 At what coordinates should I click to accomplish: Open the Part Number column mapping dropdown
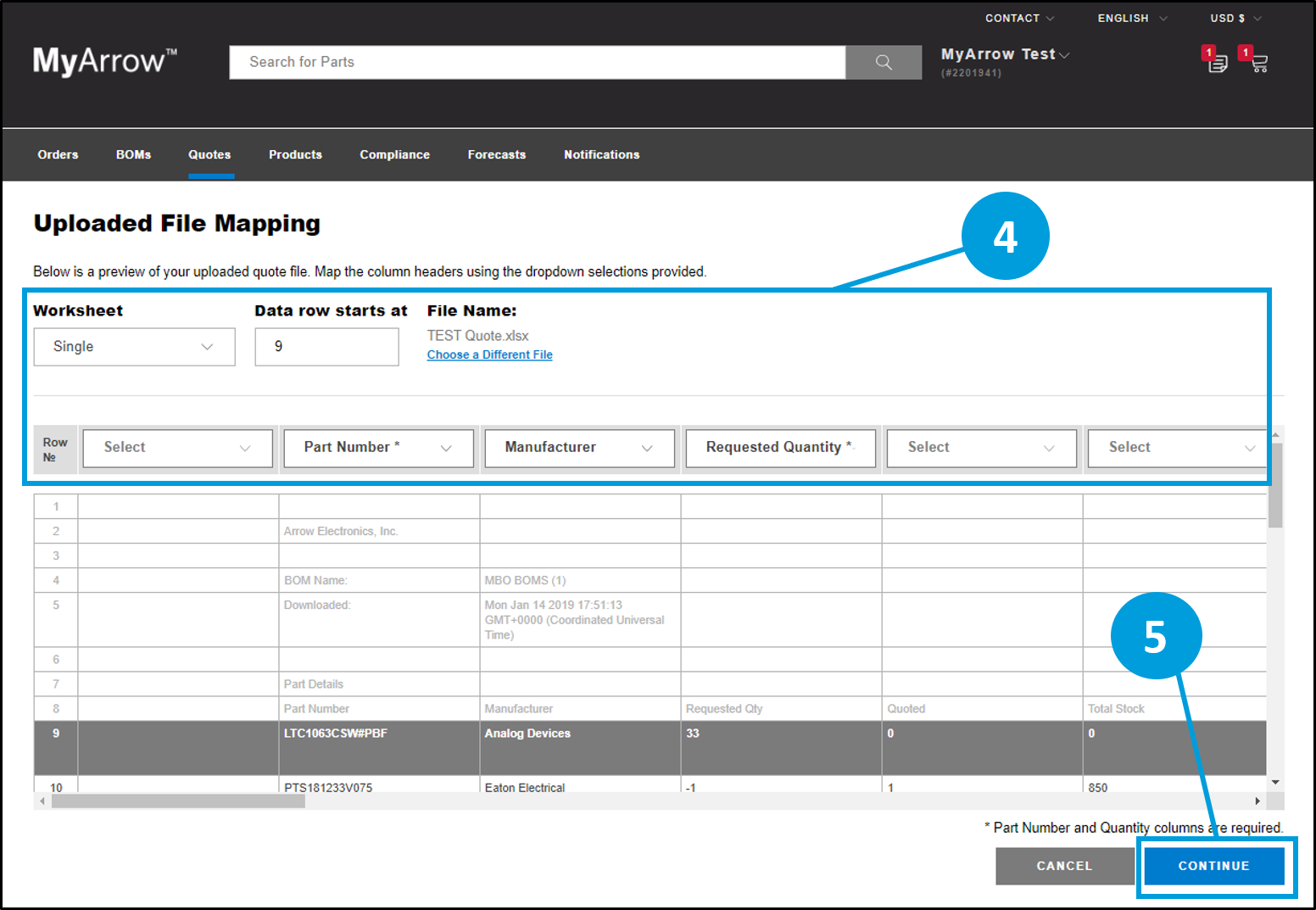pyautogui.click(x=377, y=448)
